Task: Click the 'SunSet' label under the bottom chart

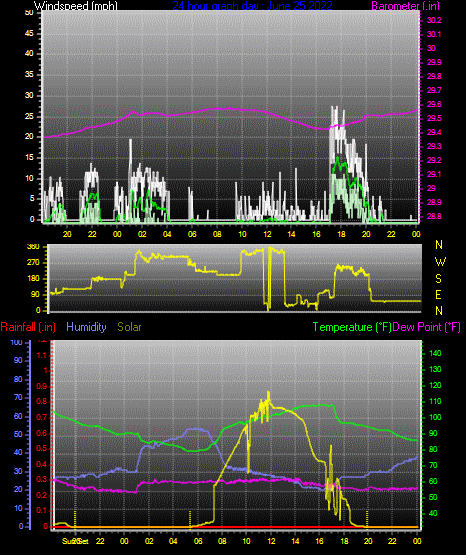Action: tap(75, 541)
